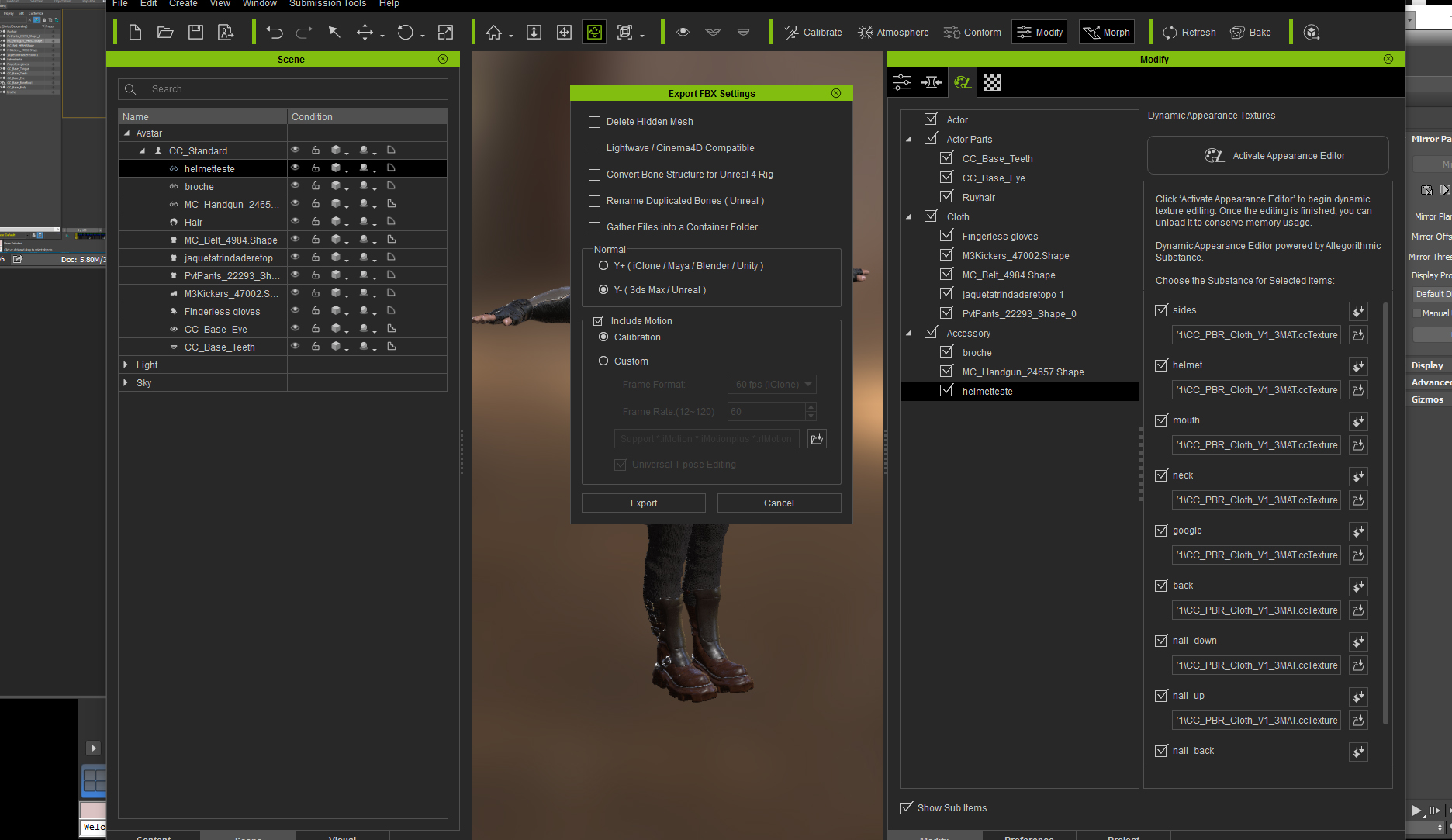
Task: Open the Atmosphere settings
Action: 893,32
